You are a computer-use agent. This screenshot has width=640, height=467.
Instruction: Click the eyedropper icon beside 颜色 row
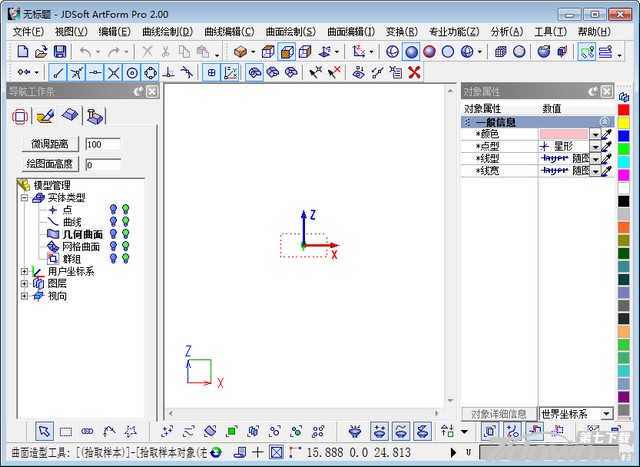[x=606, y=133]
